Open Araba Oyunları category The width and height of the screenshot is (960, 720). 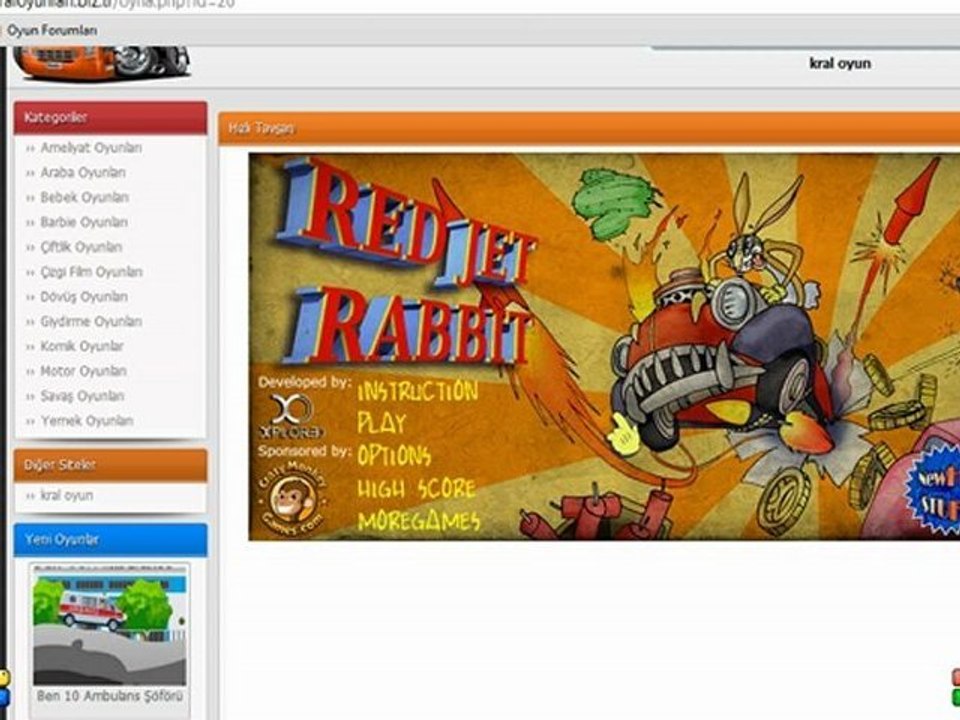point(83,173)
